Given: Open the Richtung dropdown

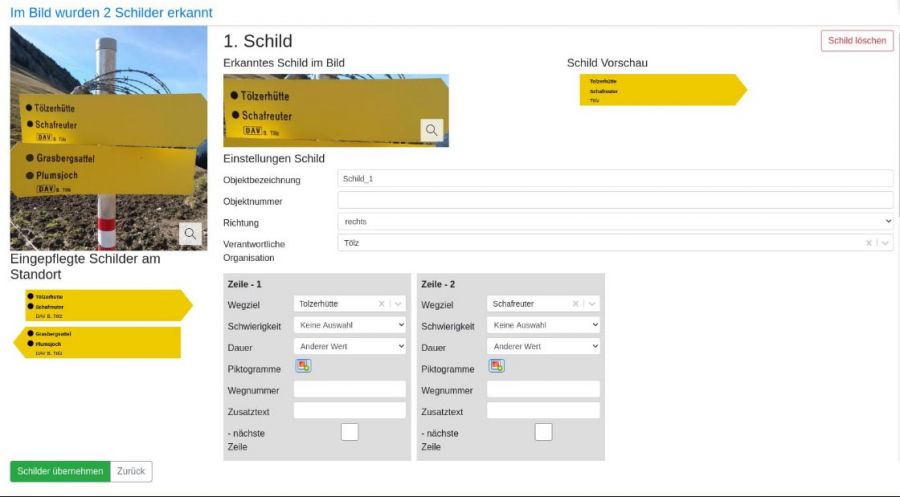Looking at the screenshot, I should coord(615,221).
